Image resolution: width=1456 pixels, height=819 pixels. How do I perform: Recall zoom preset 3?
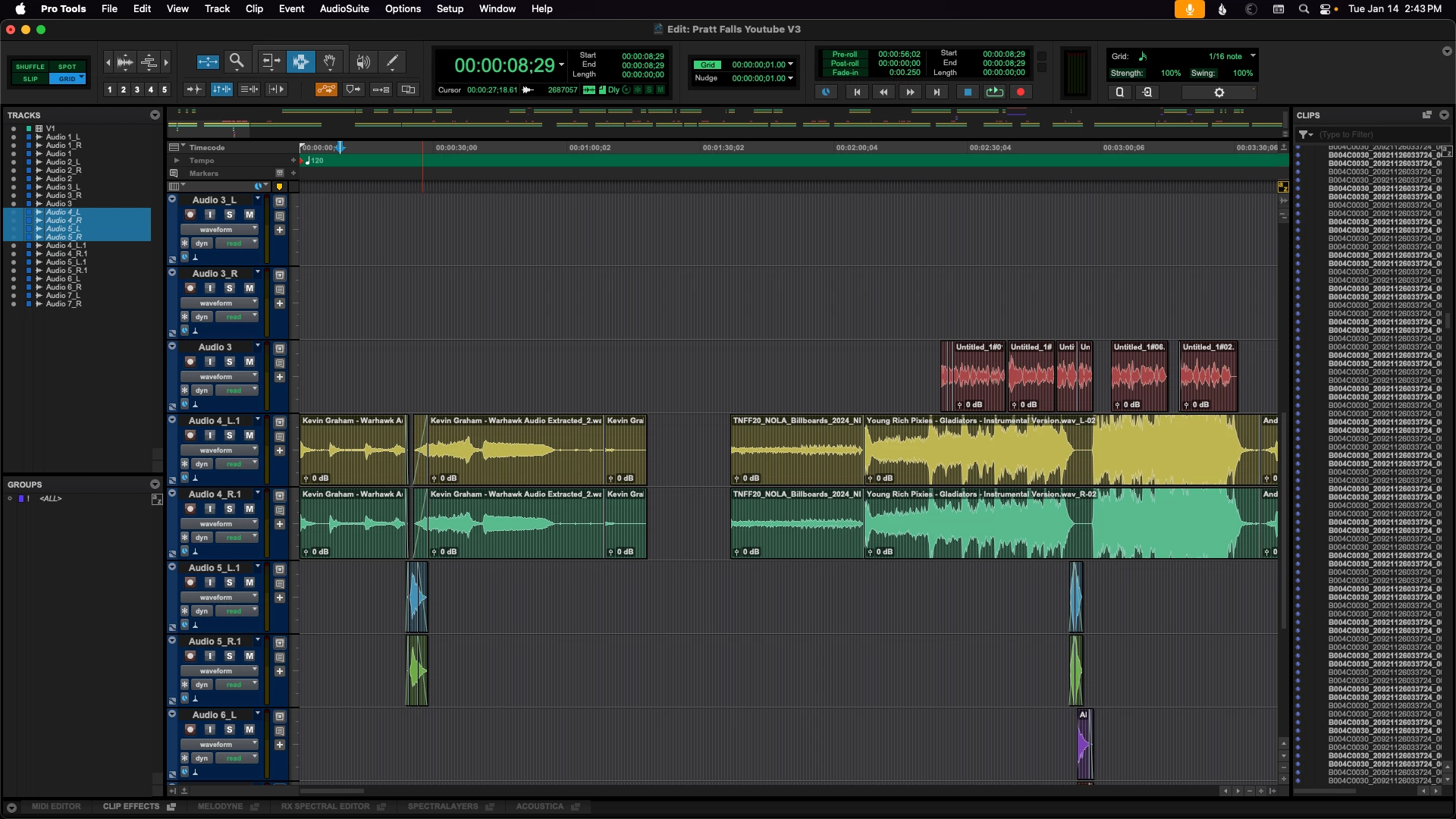[136, 89]
